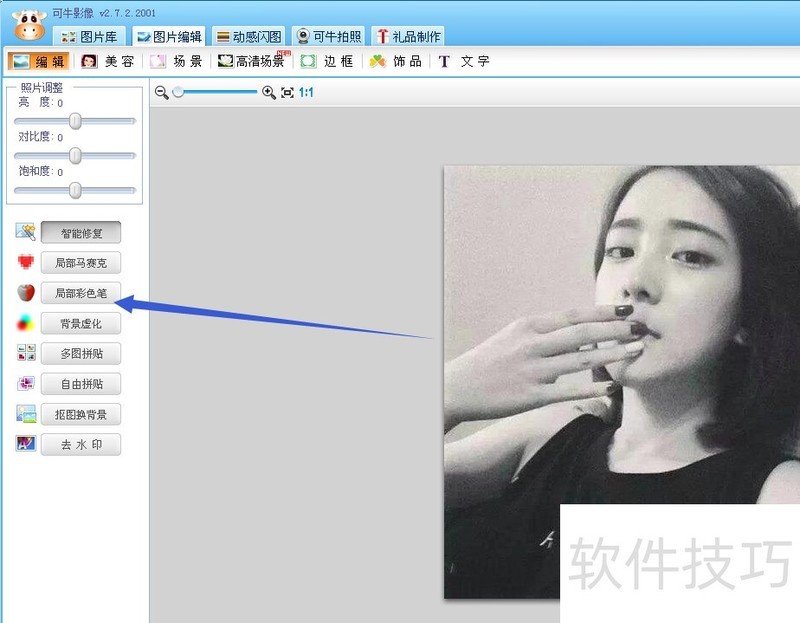The image size is (800, 623).
Task: Click the fit-to-window view icon
Action: coord(285,92)
